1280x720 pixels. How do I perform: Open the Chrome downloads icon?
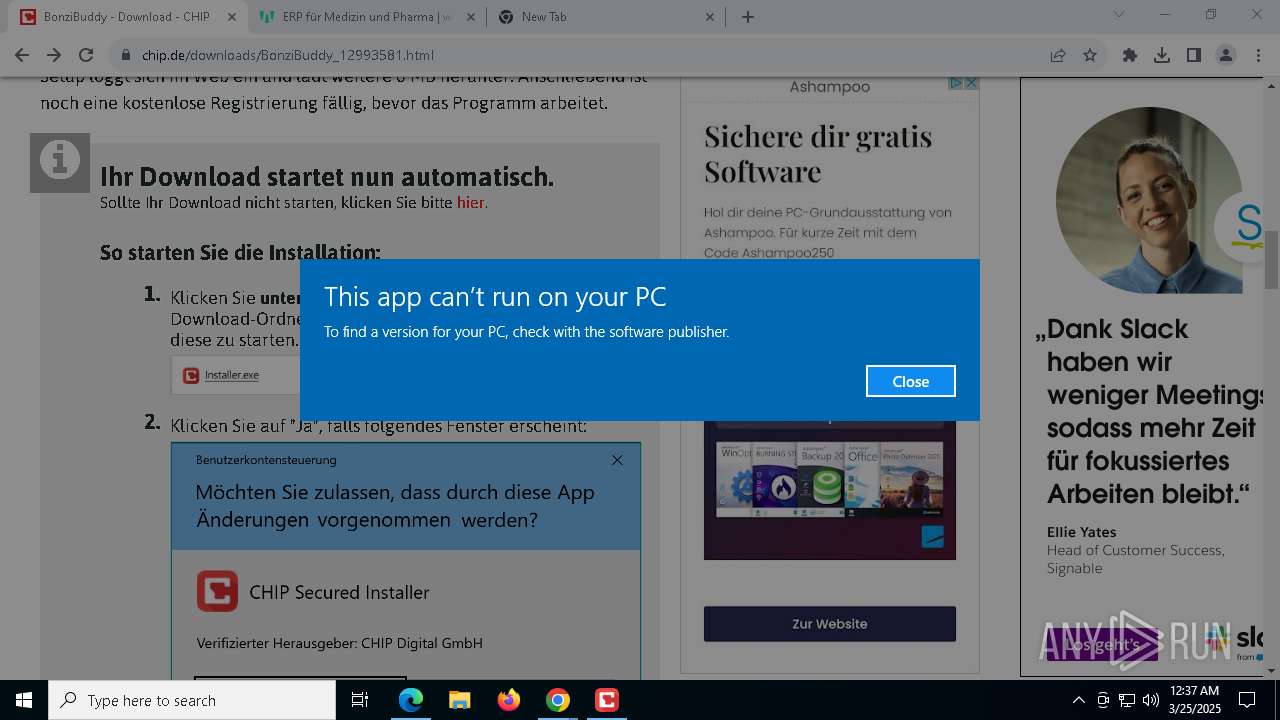tap(1162, 55)
